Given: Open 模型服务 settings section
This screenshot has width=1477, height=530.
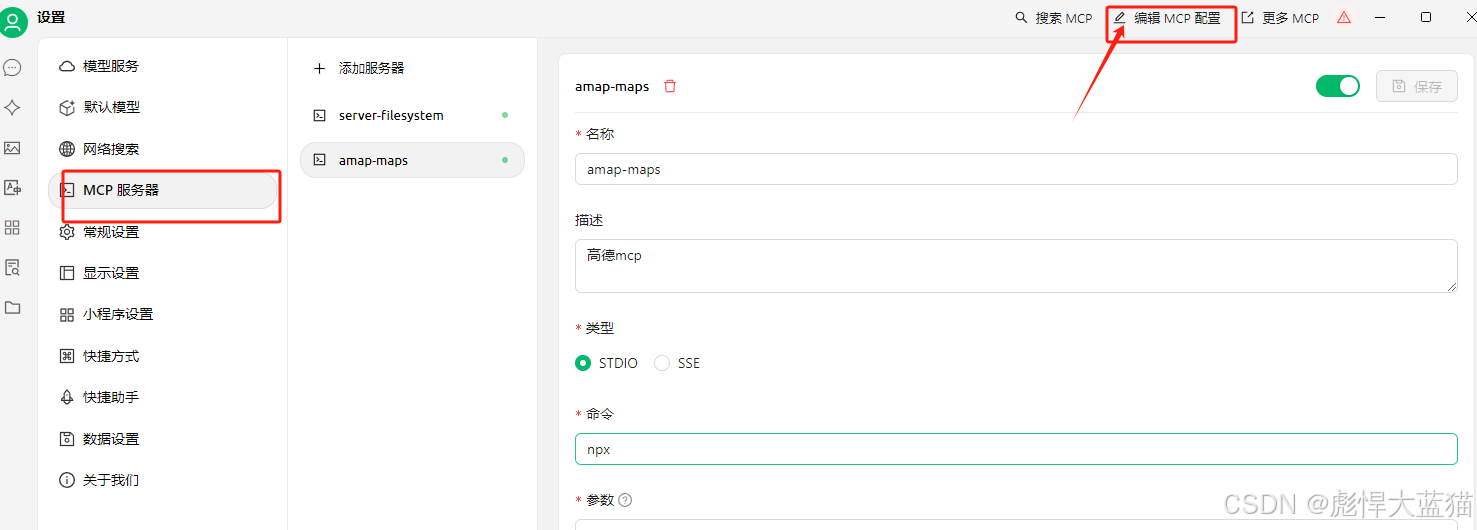Looking at the screenshot, I should 163,66.
